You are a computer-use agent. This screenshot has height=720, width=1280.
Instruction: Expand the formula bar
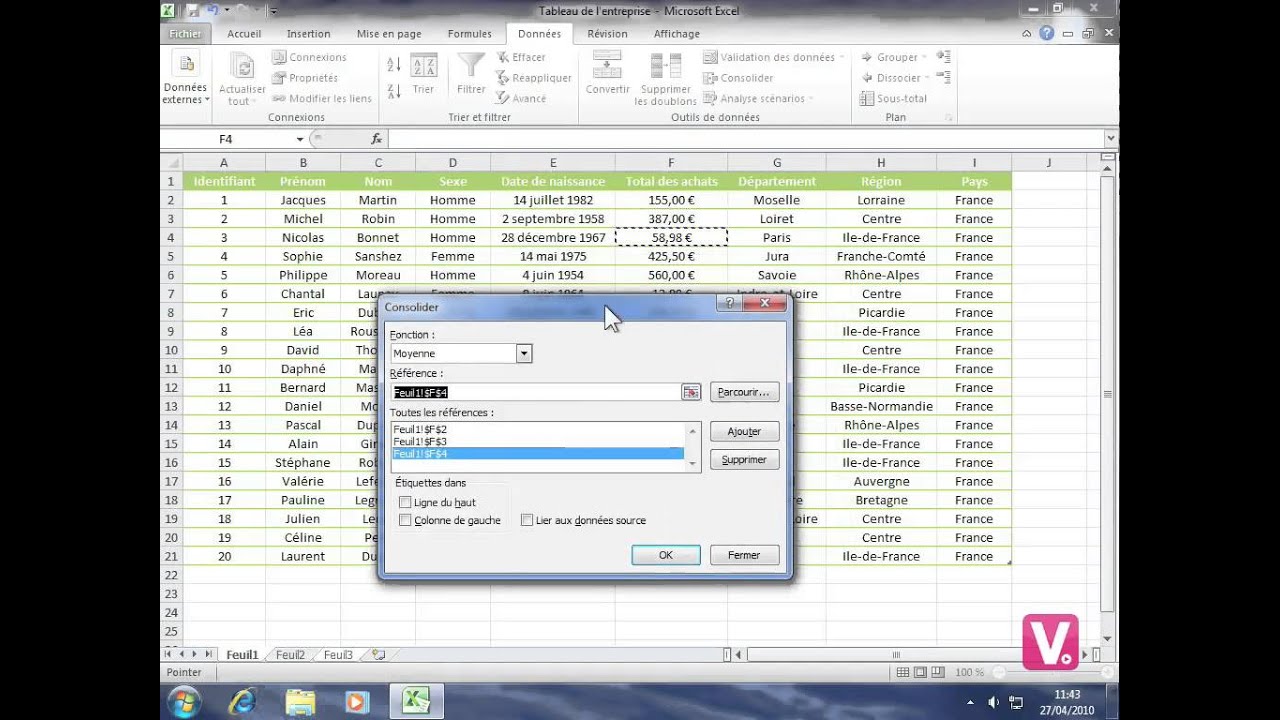tap(1110, 139)
